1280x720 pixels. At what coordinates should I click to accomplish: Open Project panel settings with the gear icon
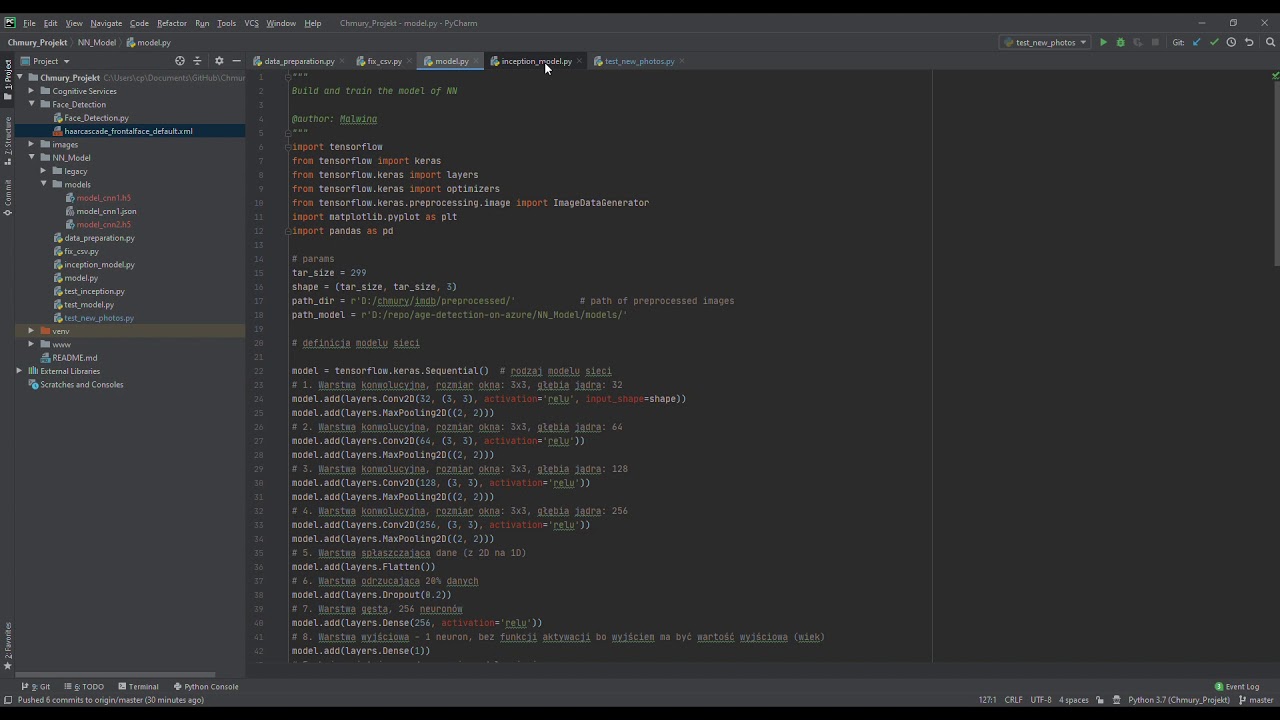pos(219,61)
